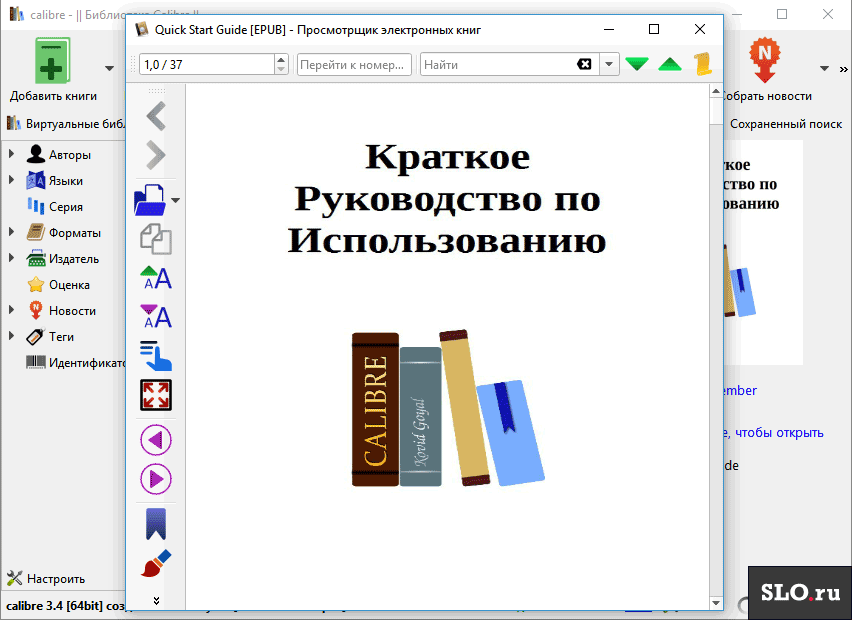852x620 pixels.
Task: Click the book cover in calibre details panel
Action: (763, 253)
